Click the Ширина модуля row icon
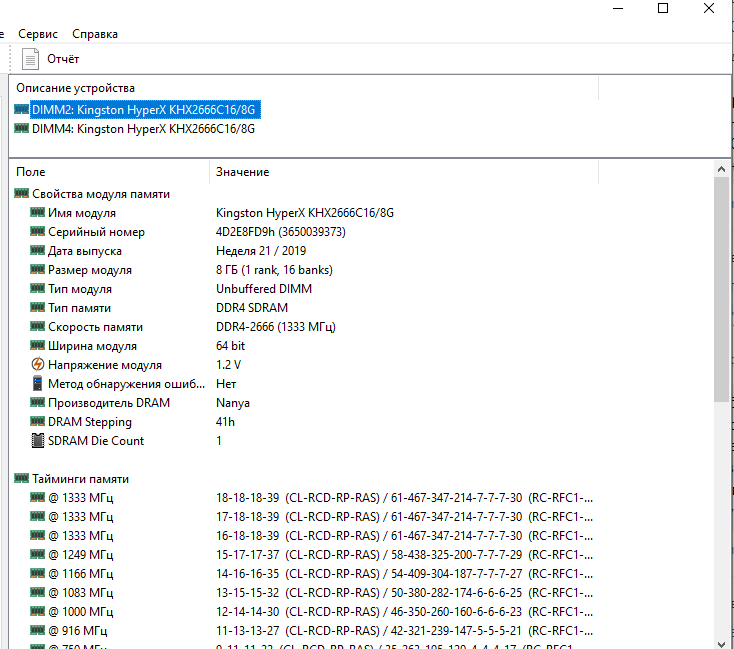The image size is (734, 649). coord(37,345)
